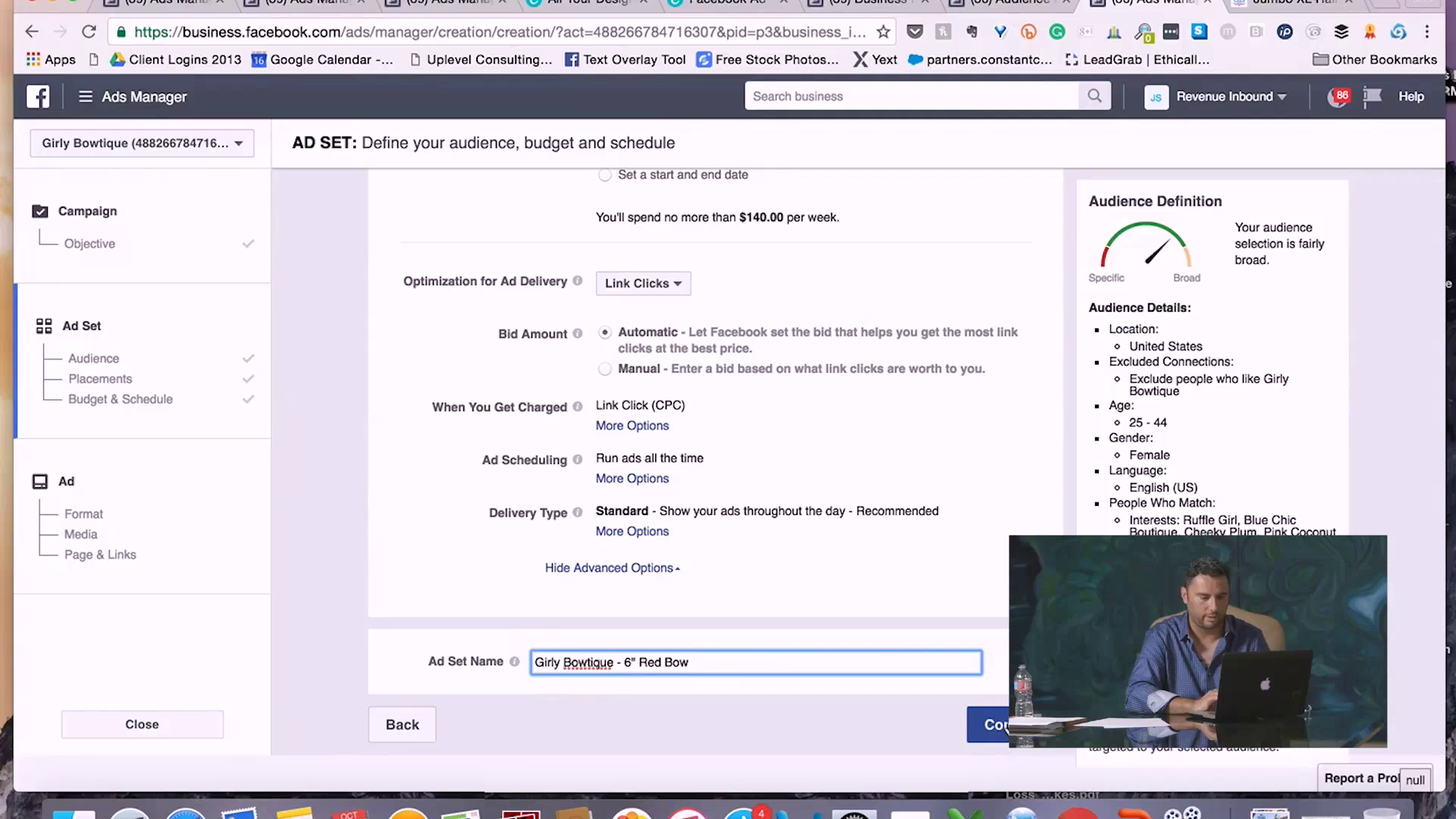
Task: Click More Options under Ad Scheduling
Action: [x=632, y=479]
